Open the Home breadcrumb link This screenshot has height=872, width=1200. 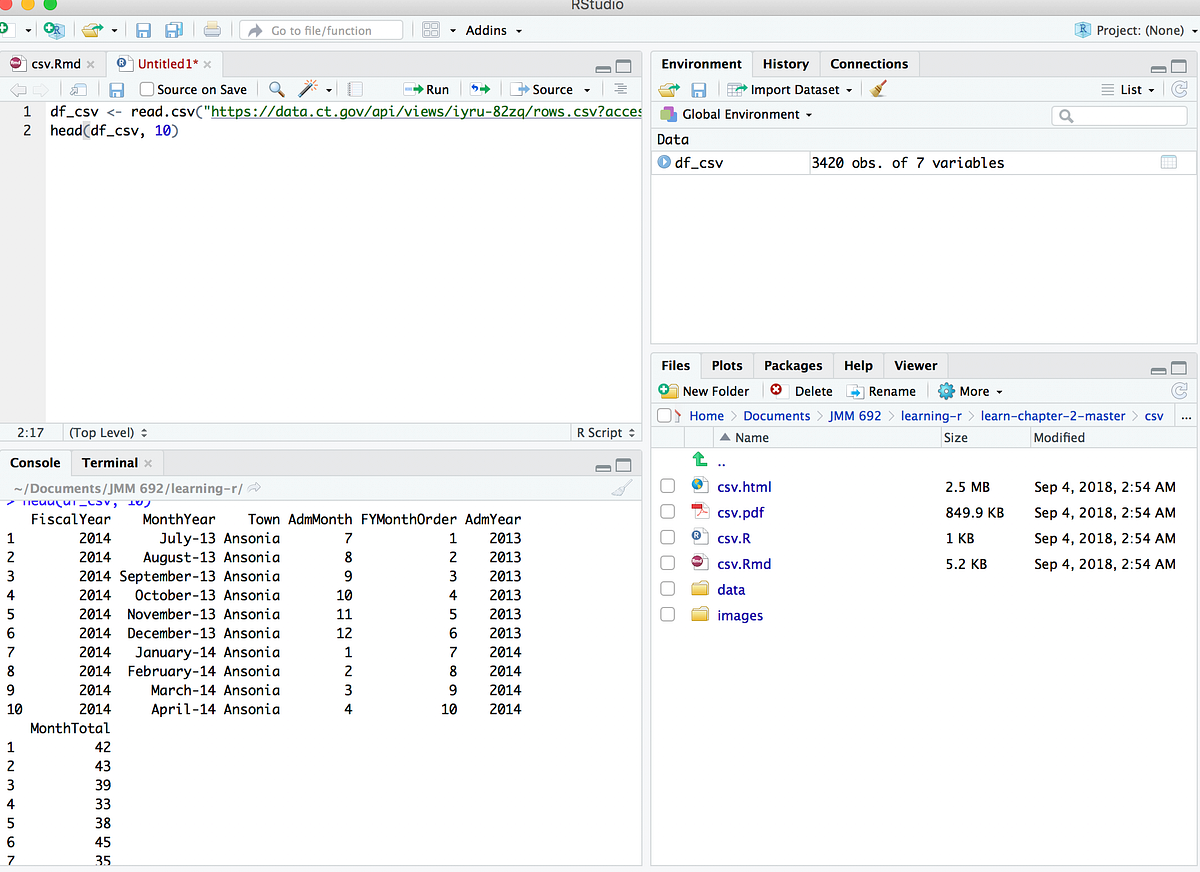click(x=706, y=415)
